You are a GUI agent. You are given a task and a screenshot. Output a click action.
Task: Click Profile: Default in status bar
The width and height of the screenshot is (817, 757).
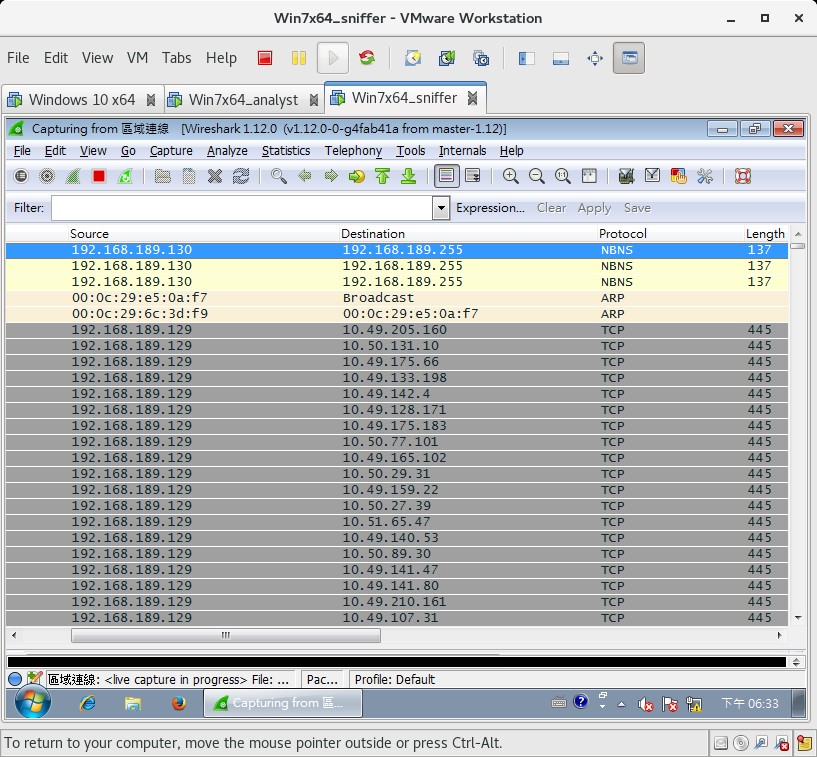tap(394, 679)
